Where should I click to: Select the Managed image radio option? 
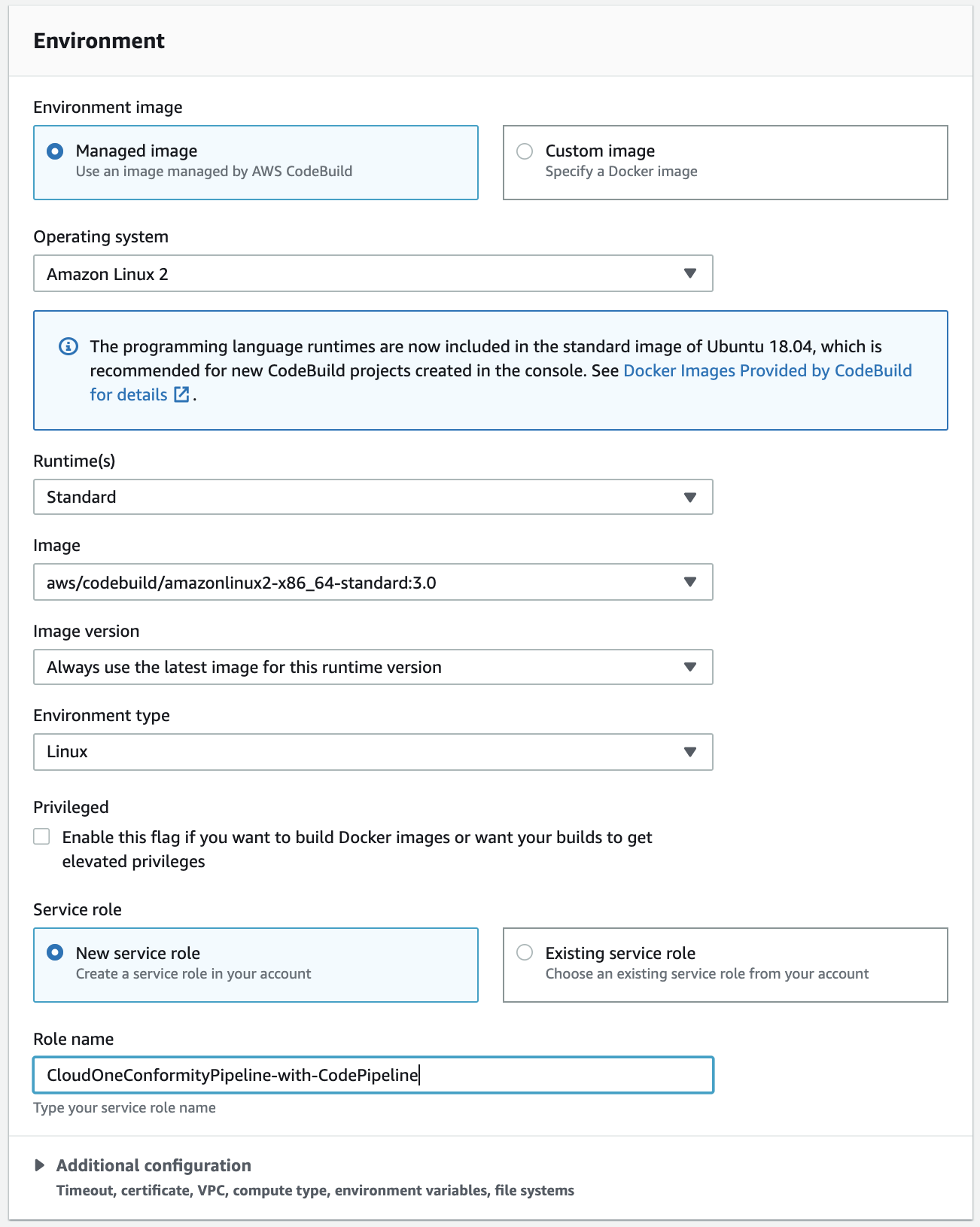[x=55, y=151]
